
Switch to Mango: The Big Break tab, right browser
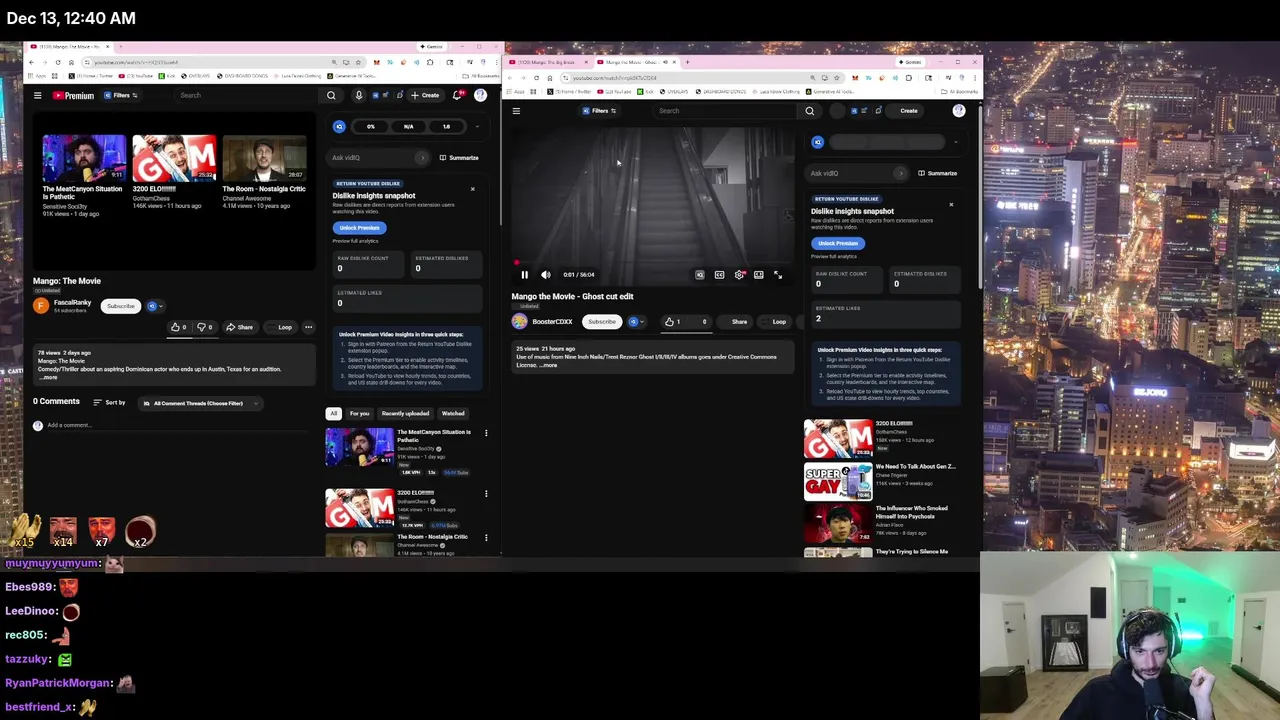coord(548,62)
